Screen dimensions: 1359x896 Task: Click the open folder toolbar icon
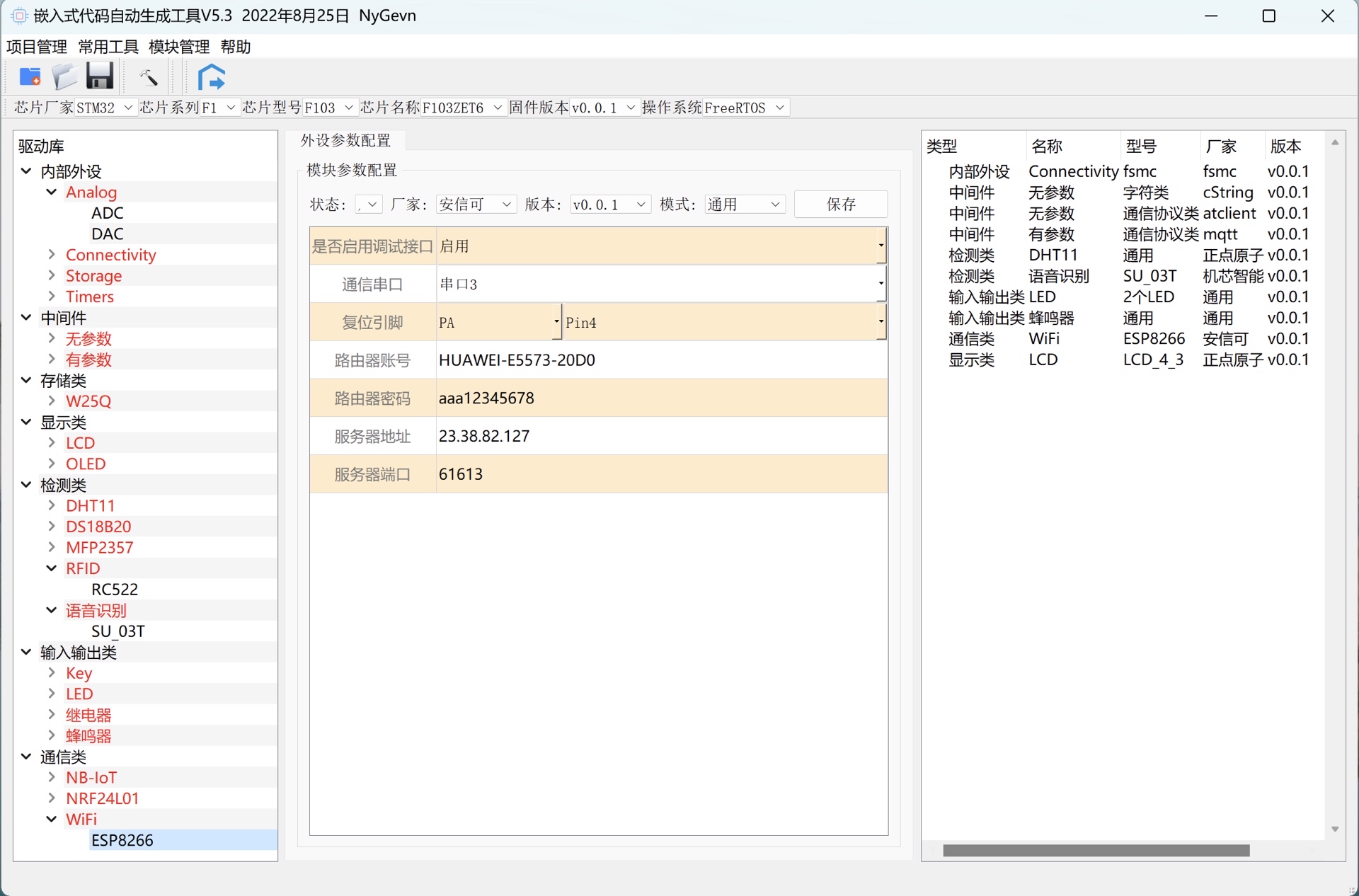click(x=64, y=76)
